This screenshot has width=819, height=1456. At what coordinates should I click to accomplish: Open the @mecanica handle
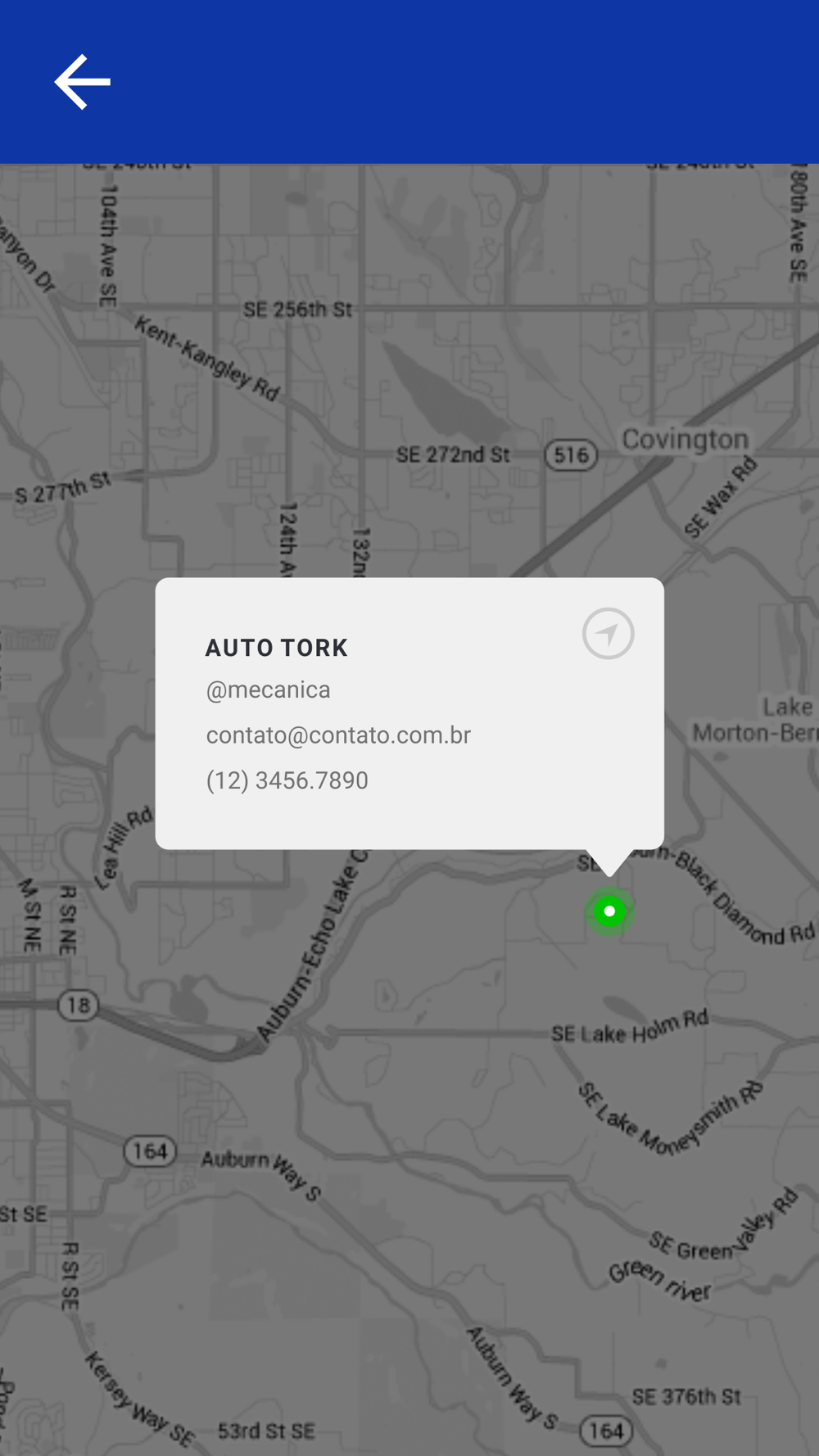[x=268, y=690]
